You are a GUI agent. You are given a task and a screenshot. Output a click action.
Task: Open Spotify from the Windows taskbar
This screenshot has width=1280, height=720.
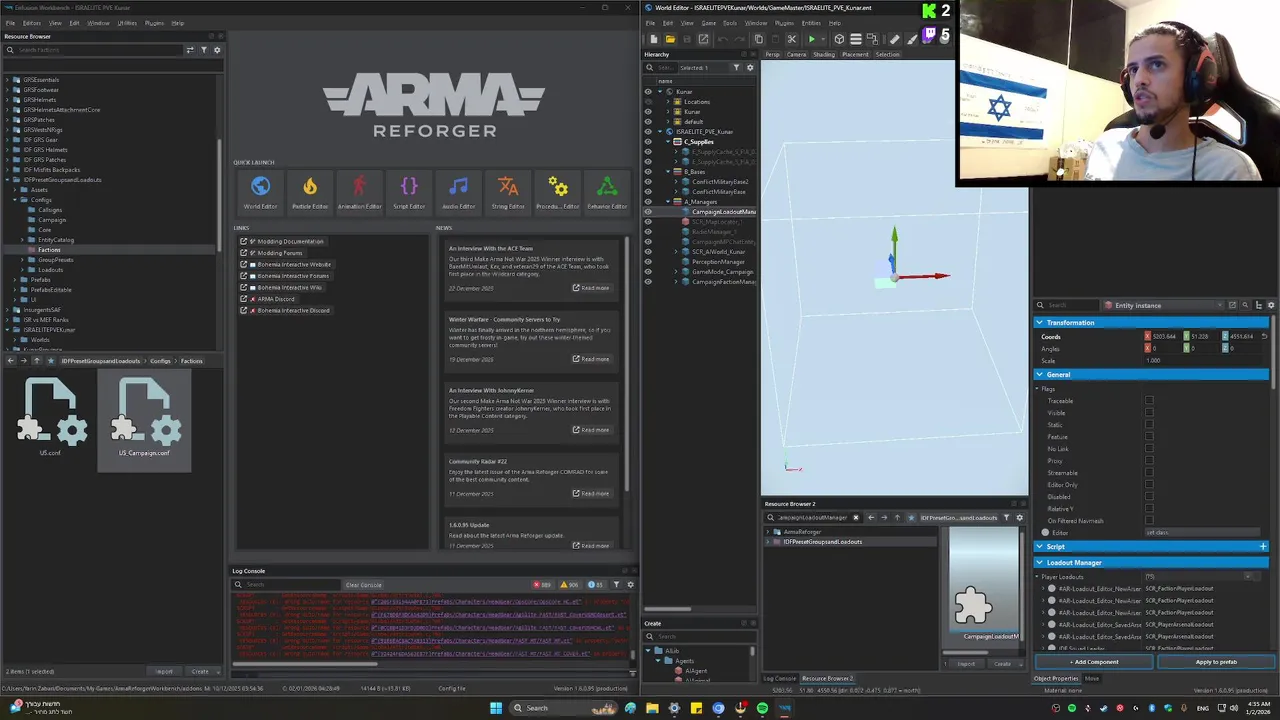[762, 708]
